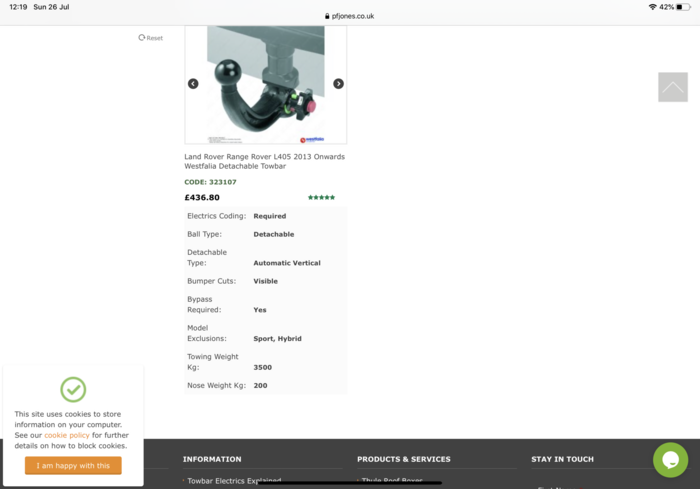The image size is (700, 489).
Task: Tap the scroll-to-top arrow button
Action: coord(673,87)
